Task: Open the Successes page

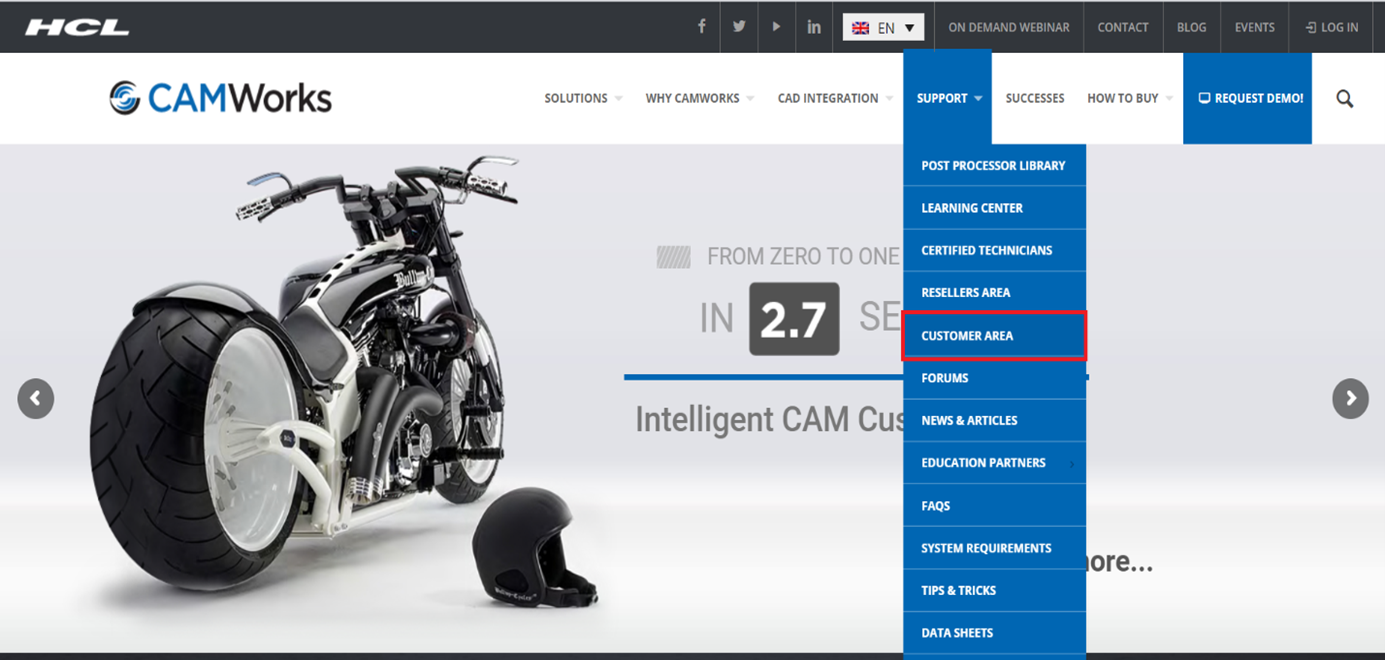Action: [1035, 98]
